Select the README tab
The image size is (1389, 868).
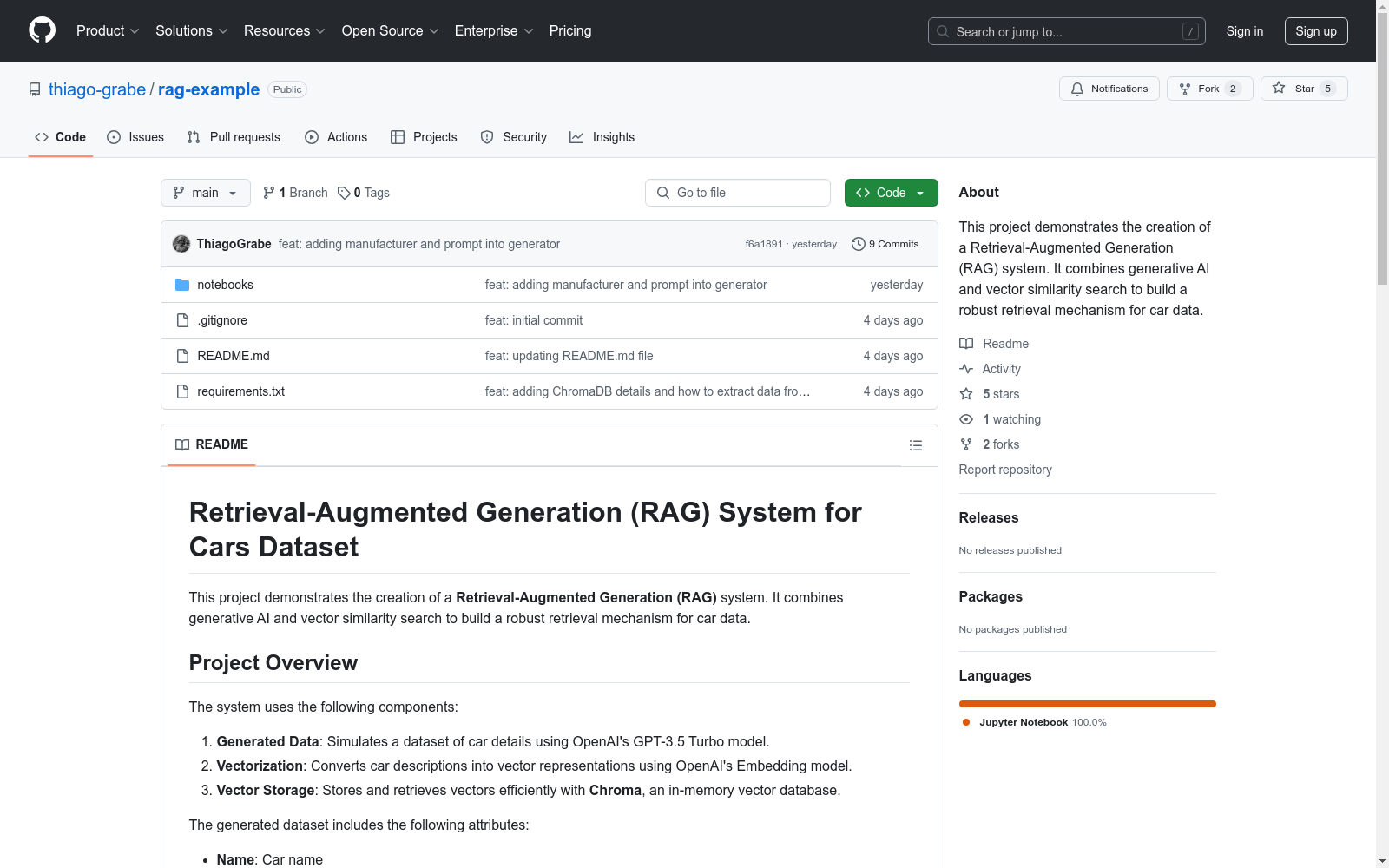(212, 444)
